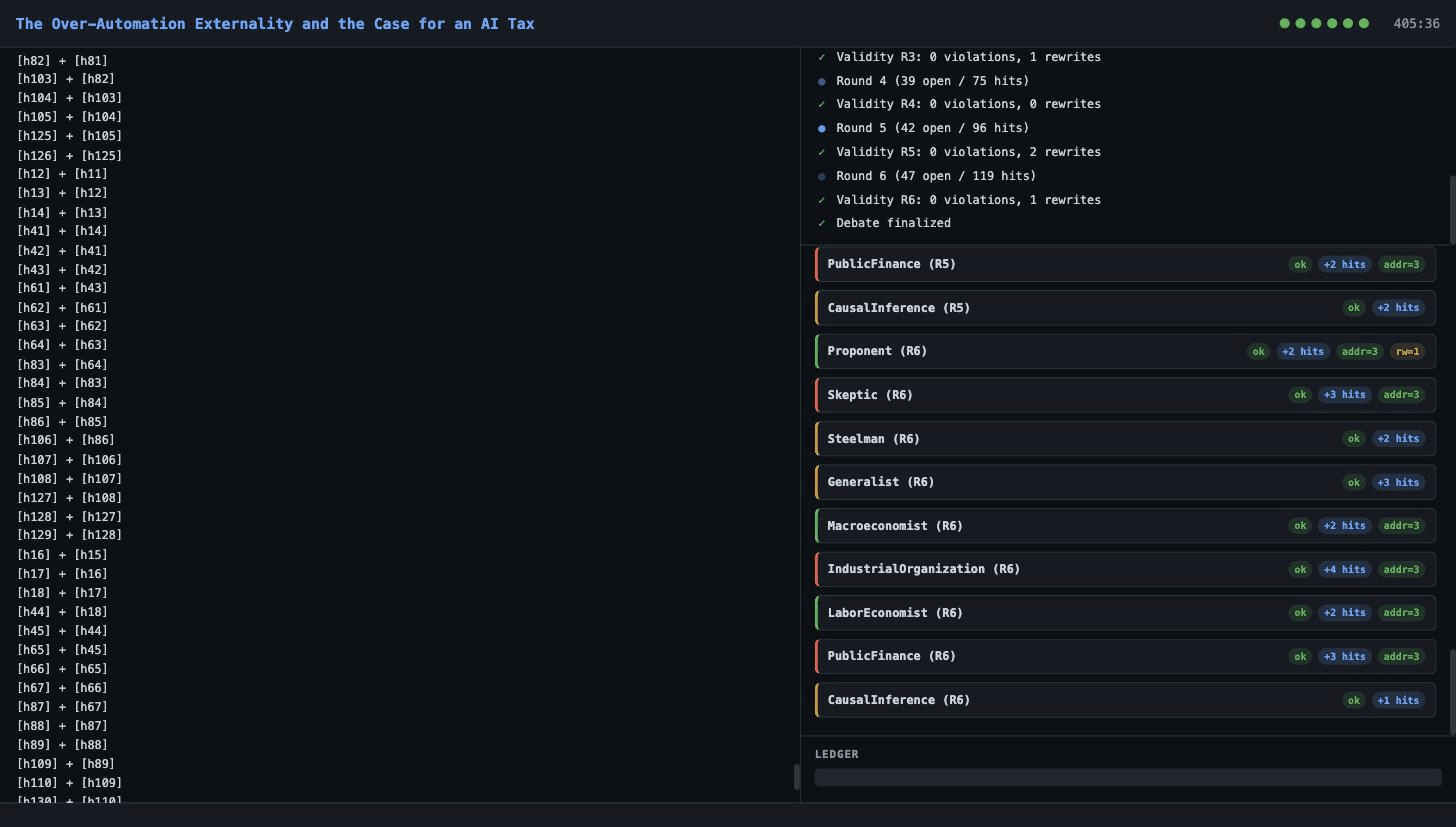Click the first green status dot in header

[x=1284, y=22]
